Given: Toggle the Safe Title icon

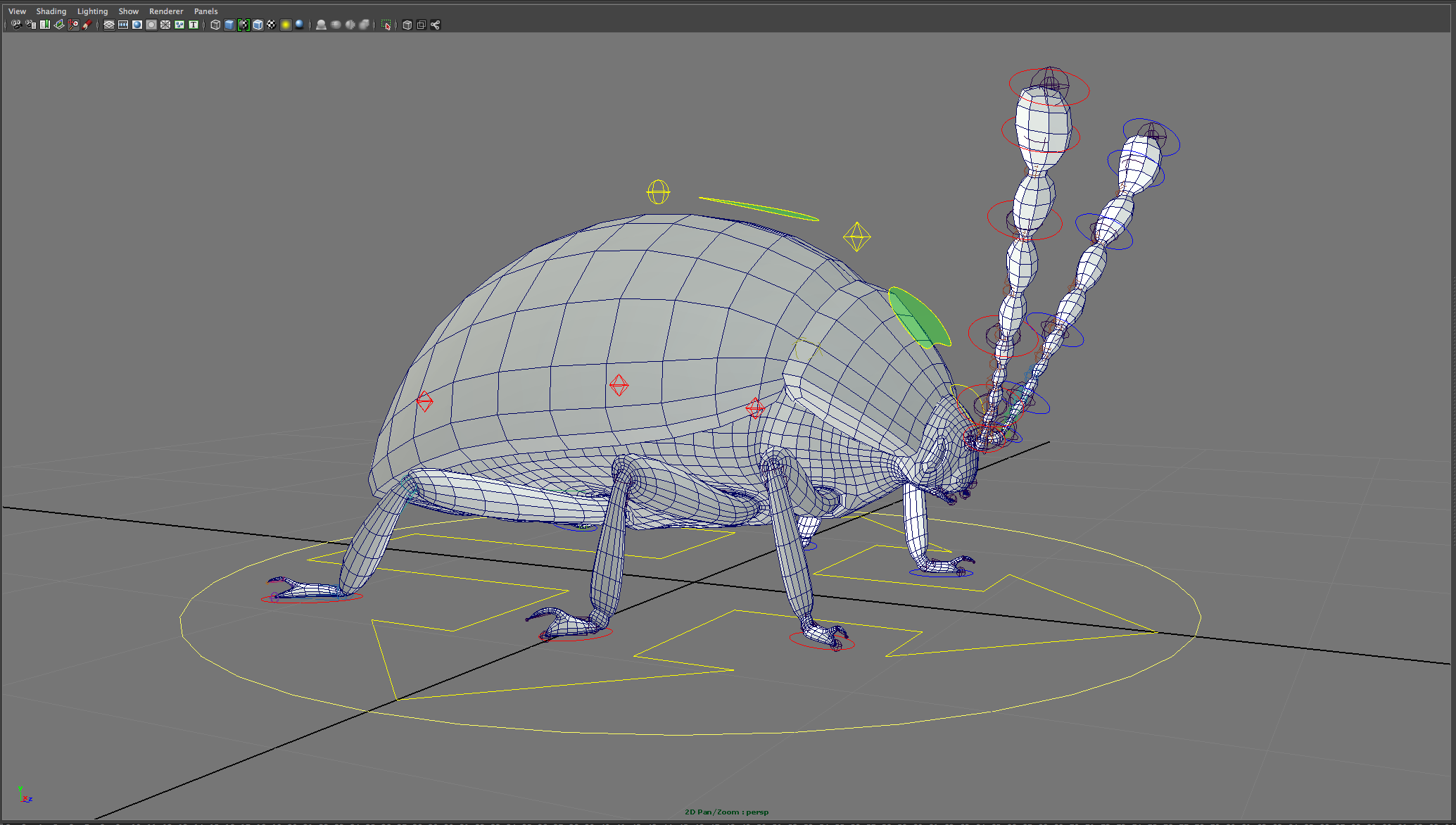Looking at the screenshot, I should click(x=194, y=25).
